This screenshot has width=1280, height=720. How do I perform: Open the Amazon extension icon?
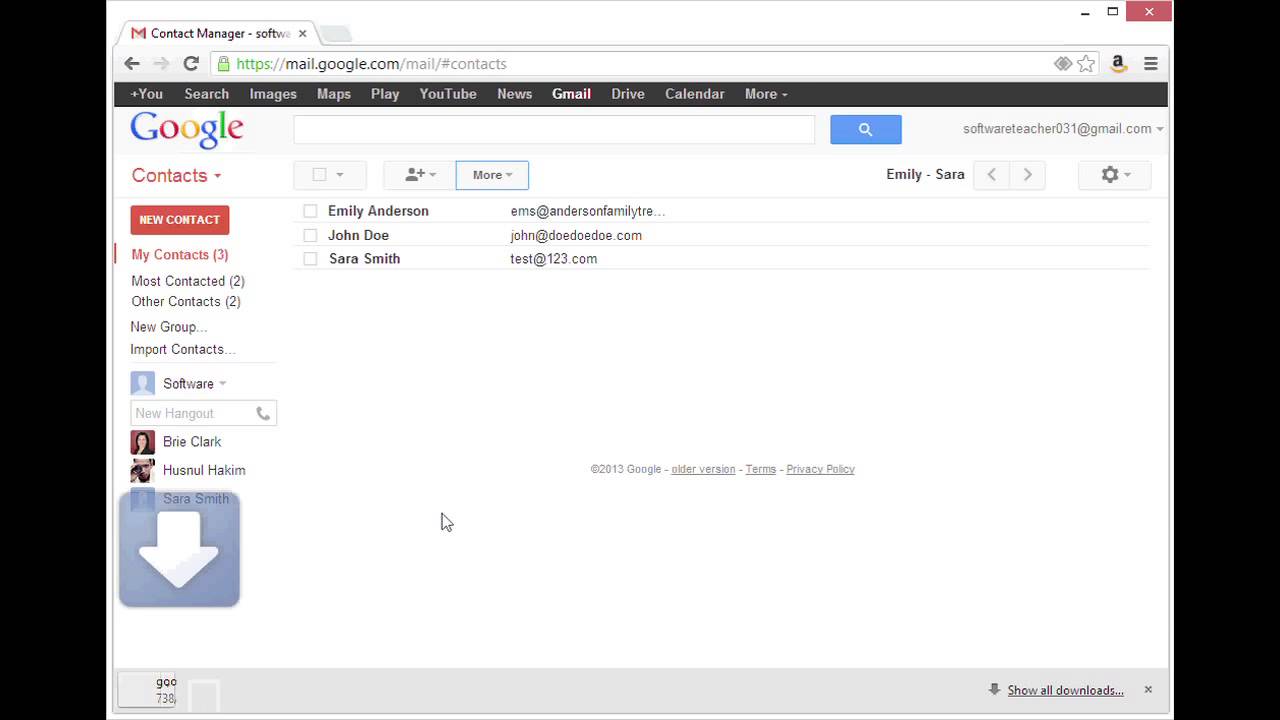coord(1118,63)
